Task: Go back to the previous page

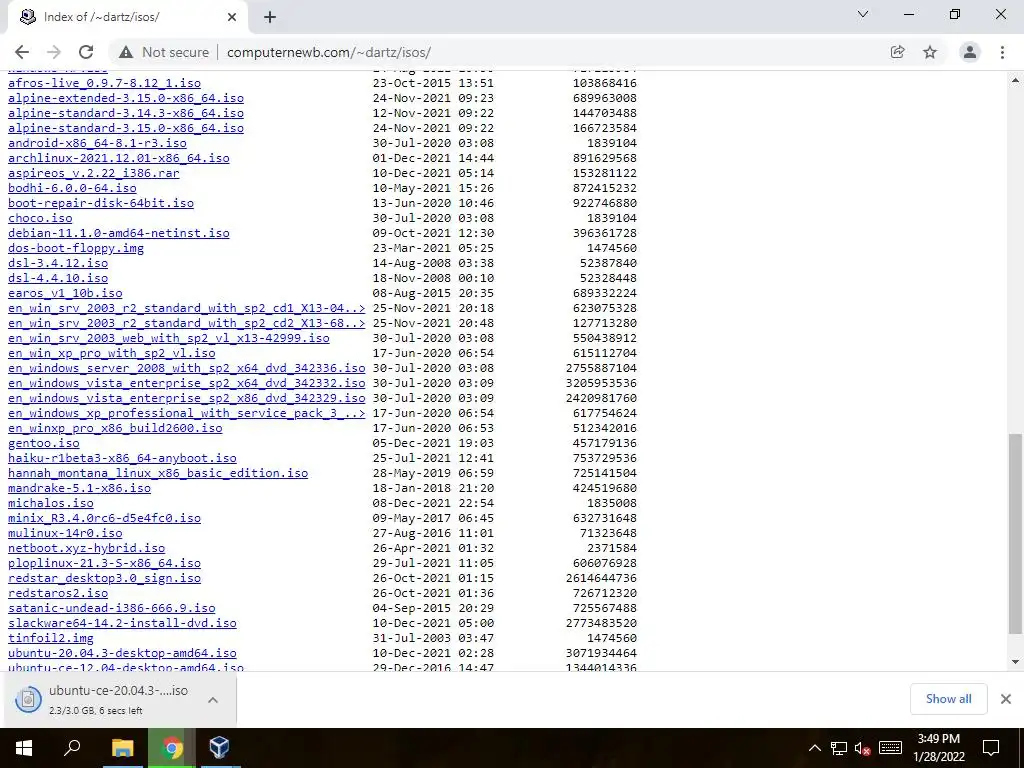Action: [x=22, y=52]
